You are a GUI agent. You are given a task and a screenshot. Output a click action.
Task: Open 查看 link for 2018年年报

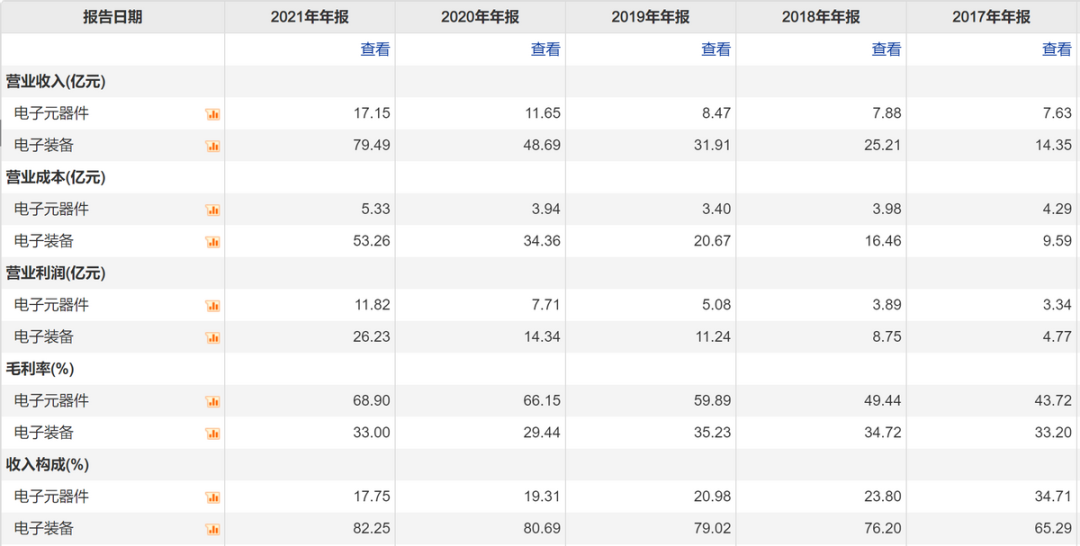(x=886, y=49)
